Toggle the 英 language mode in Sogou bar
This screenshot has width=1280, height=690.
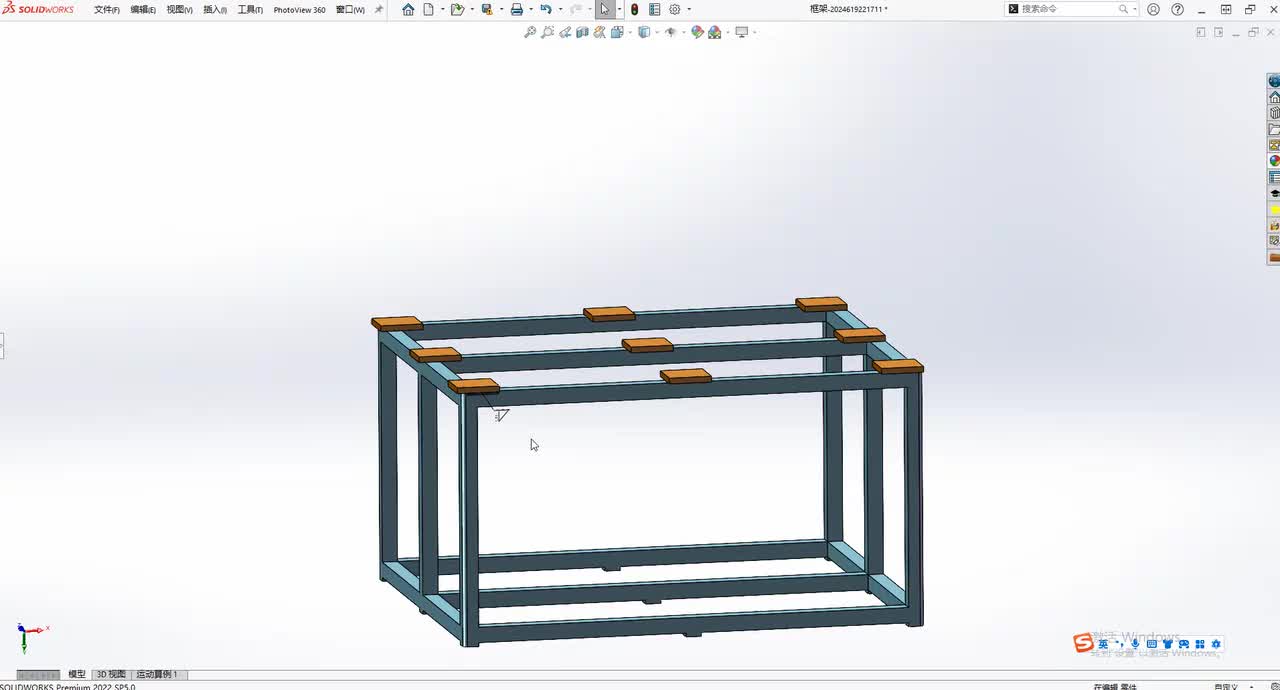pos(1103,644)
